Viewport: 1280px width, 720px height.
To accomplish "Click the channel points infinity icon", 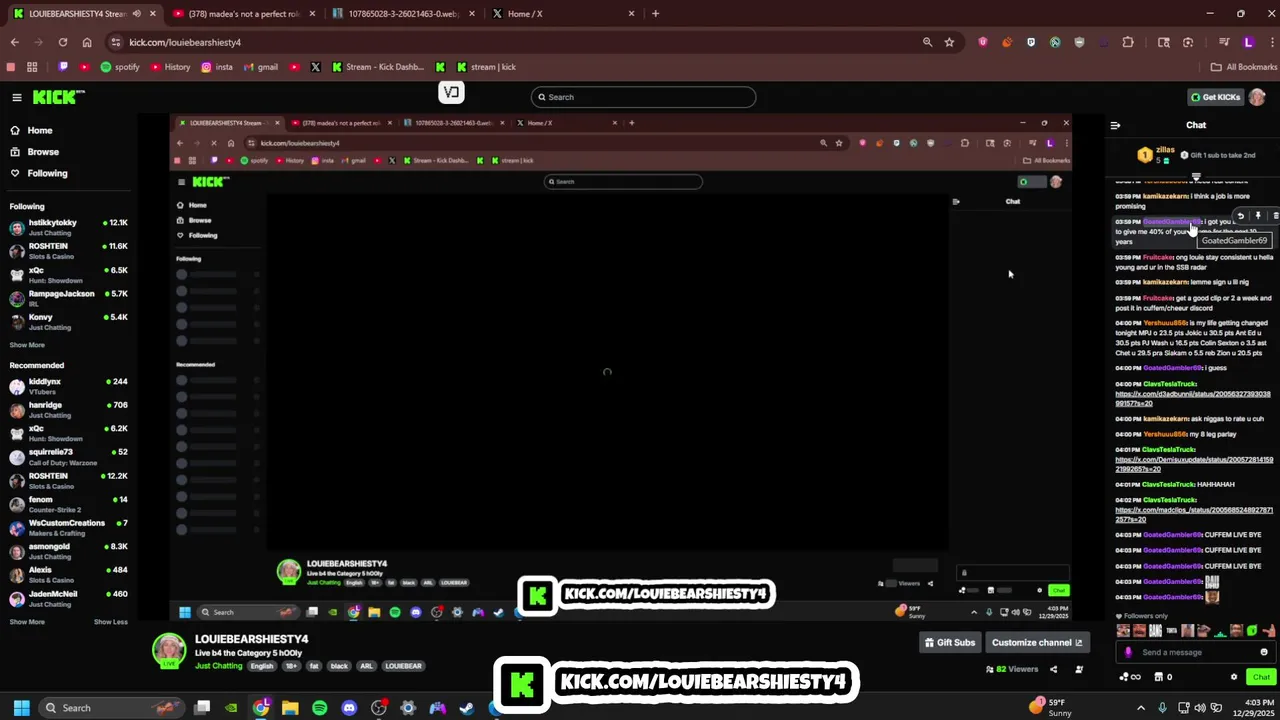I will coord(1131,677).
